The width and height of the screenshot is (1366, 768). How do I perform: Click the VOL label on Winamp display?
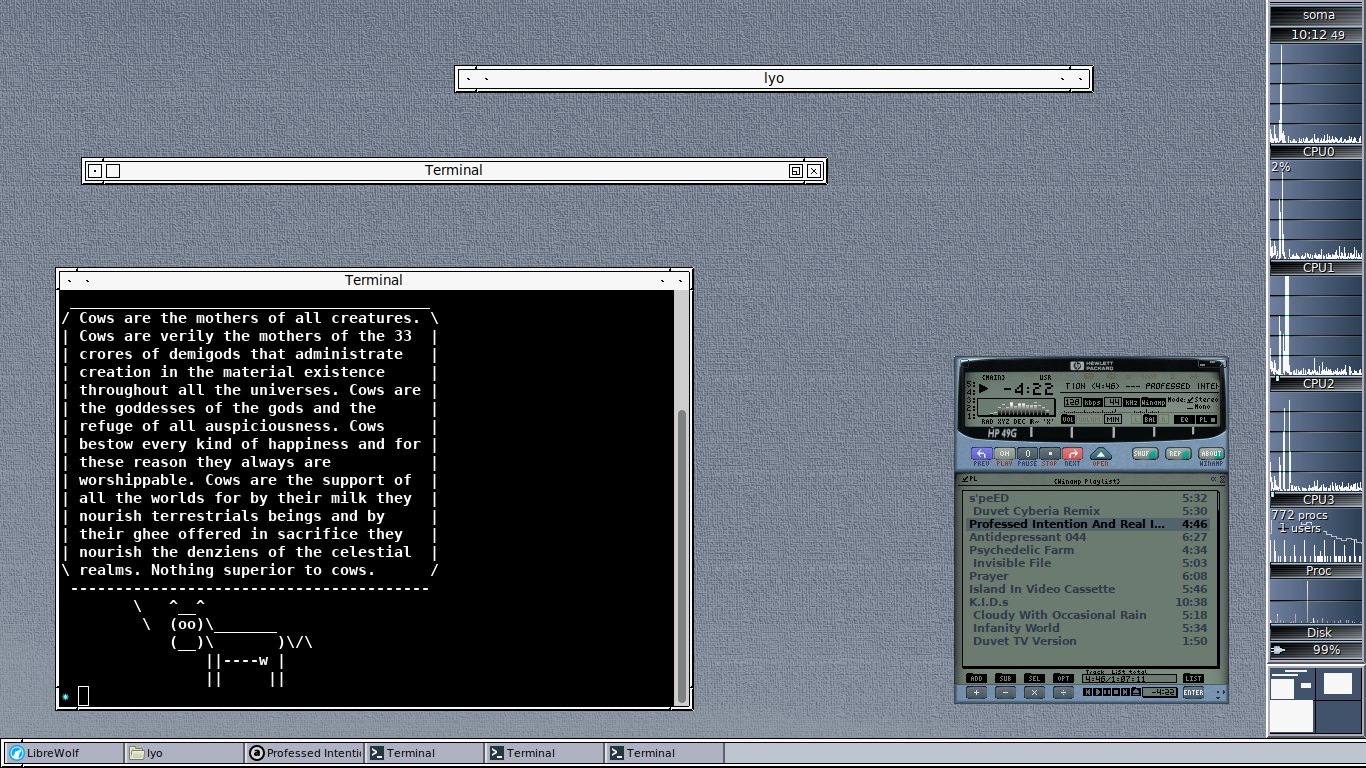pos(1068,420)
